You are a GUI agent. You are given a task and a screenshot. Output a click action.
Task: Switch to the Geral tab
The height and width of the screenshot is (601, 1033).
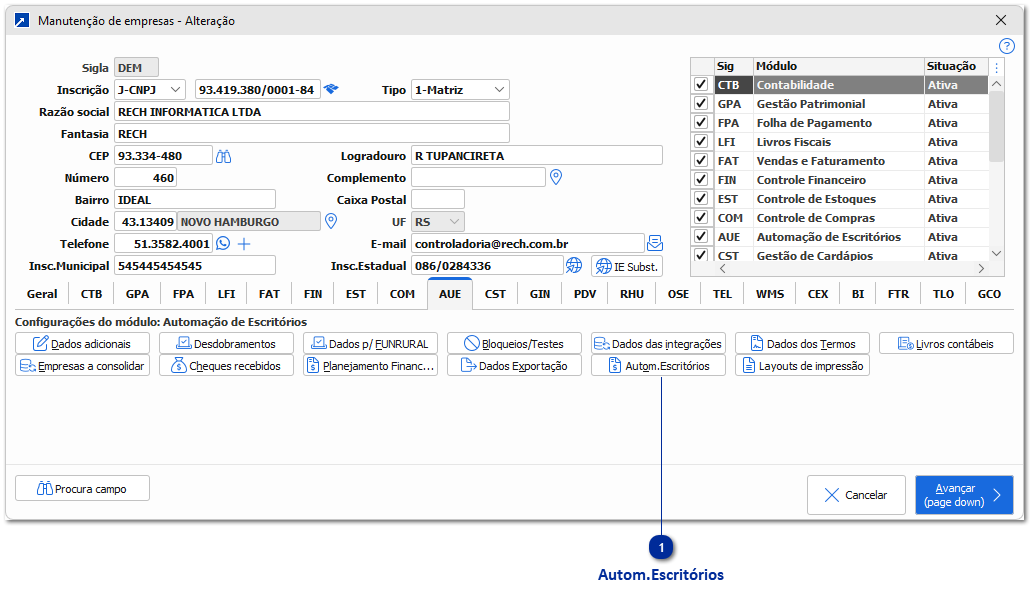(42, 294)
